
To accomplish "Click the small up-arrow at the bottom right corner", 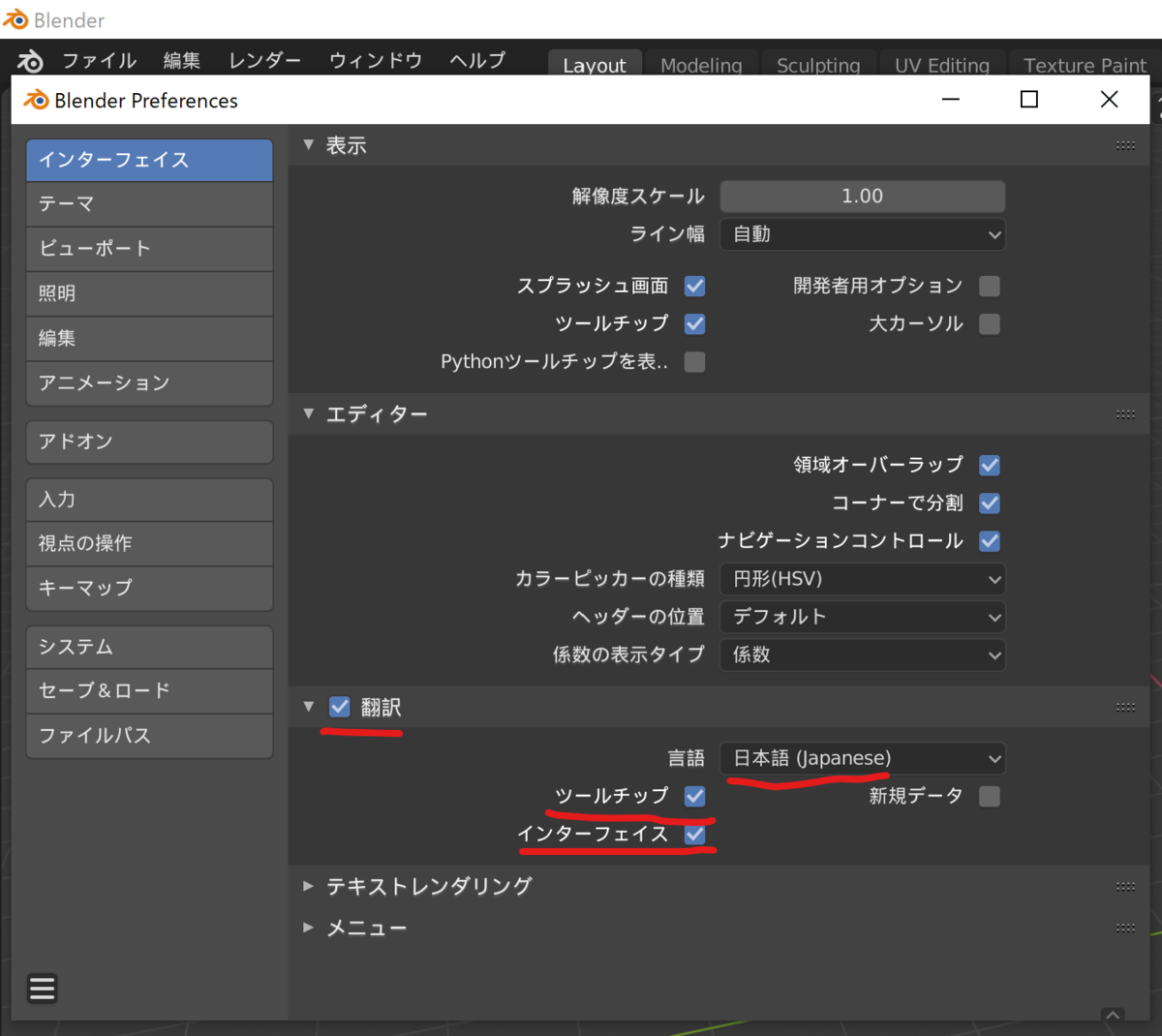I will [x=1113, y=1015].
